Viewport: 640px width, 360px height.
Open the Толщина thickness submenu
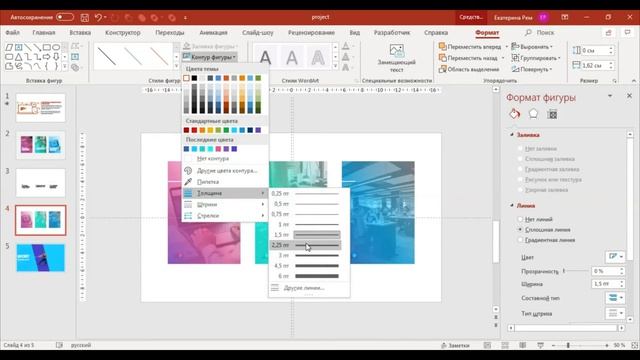tap(225, 193)
